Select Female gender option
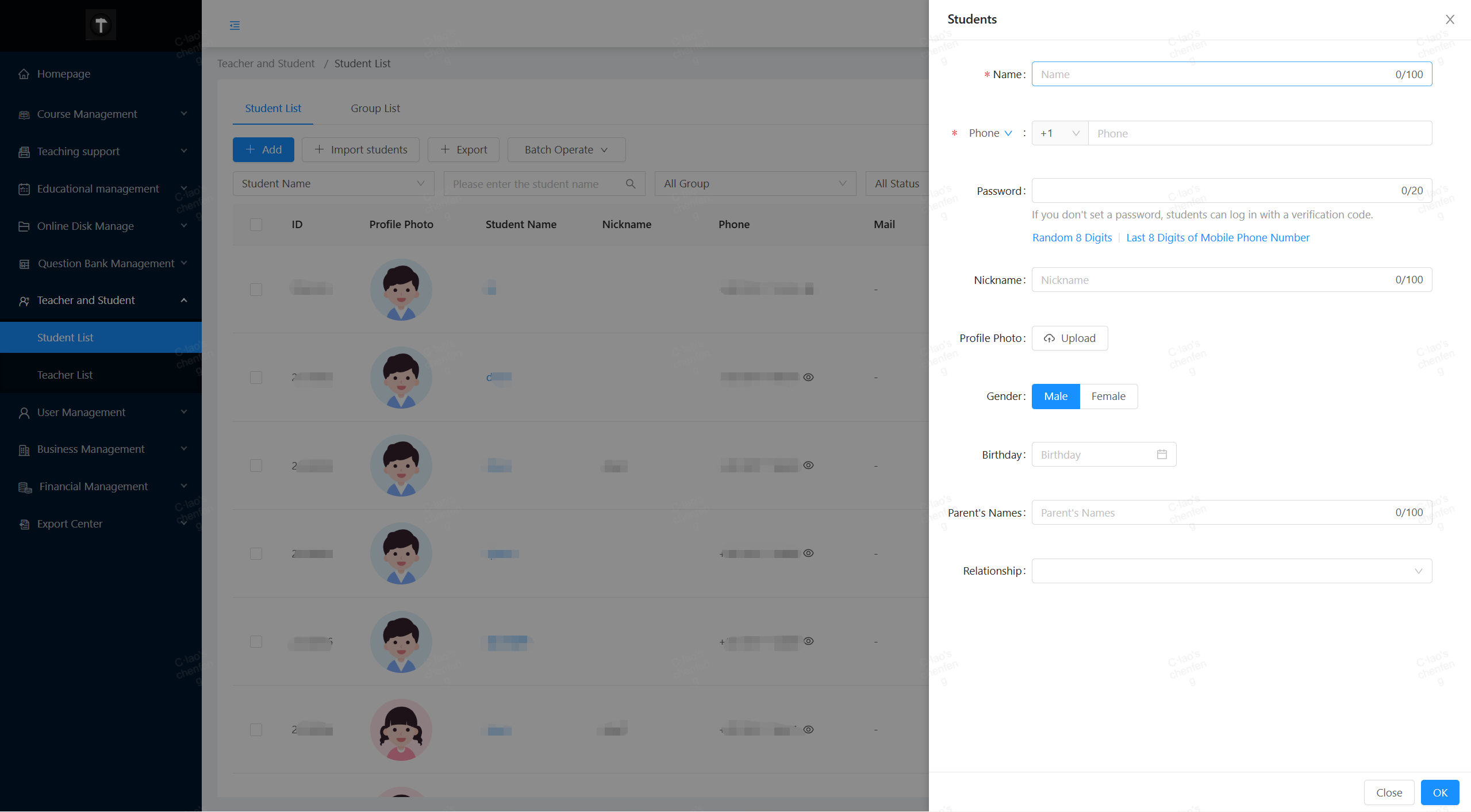 [1108, 397]
